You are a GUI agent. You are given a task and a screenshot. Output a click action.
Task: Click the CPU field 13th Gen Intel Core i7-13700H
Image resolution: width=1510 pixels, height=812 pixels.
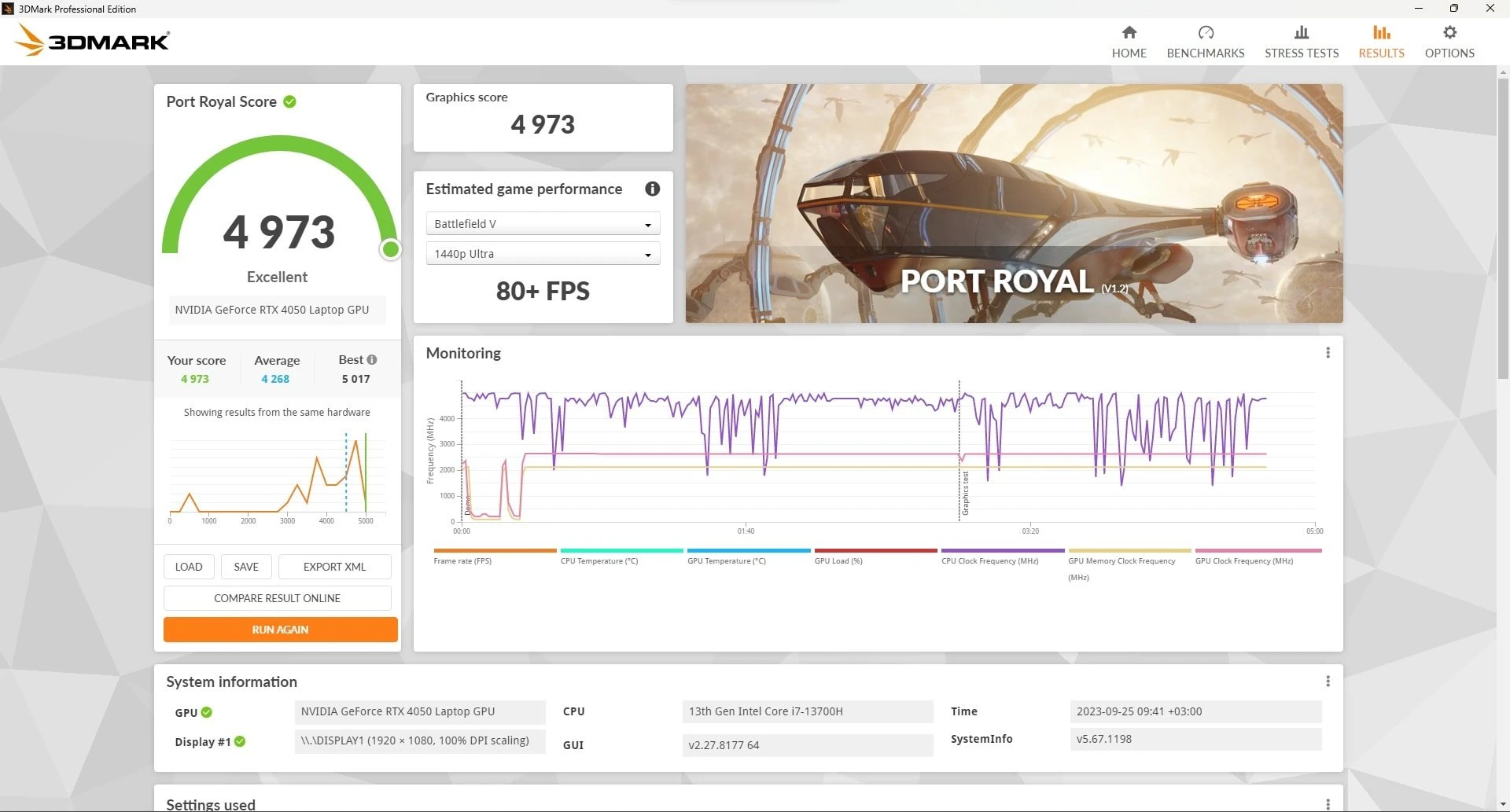point(808,712)
